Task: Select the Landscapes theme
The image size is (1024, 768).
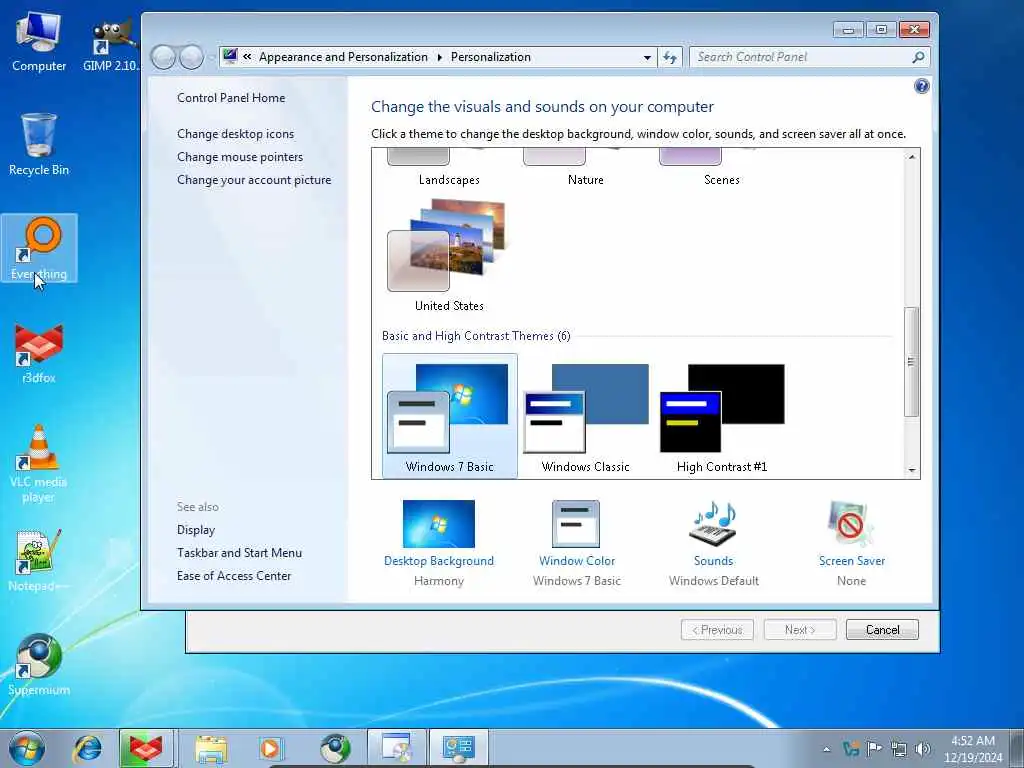Action: coord(449,168)
